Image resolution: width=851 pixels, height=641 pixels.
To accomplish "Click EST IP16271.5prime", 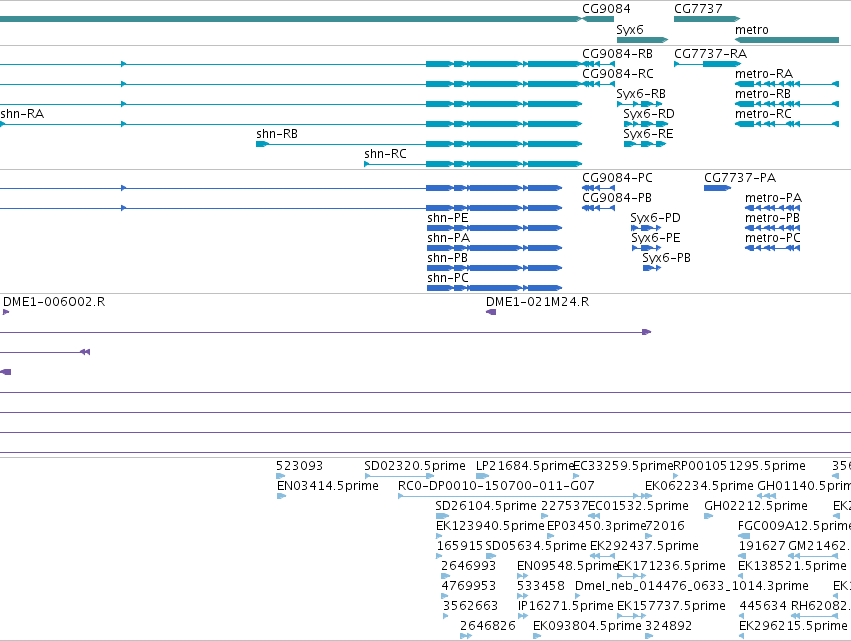I will (523, 616).
